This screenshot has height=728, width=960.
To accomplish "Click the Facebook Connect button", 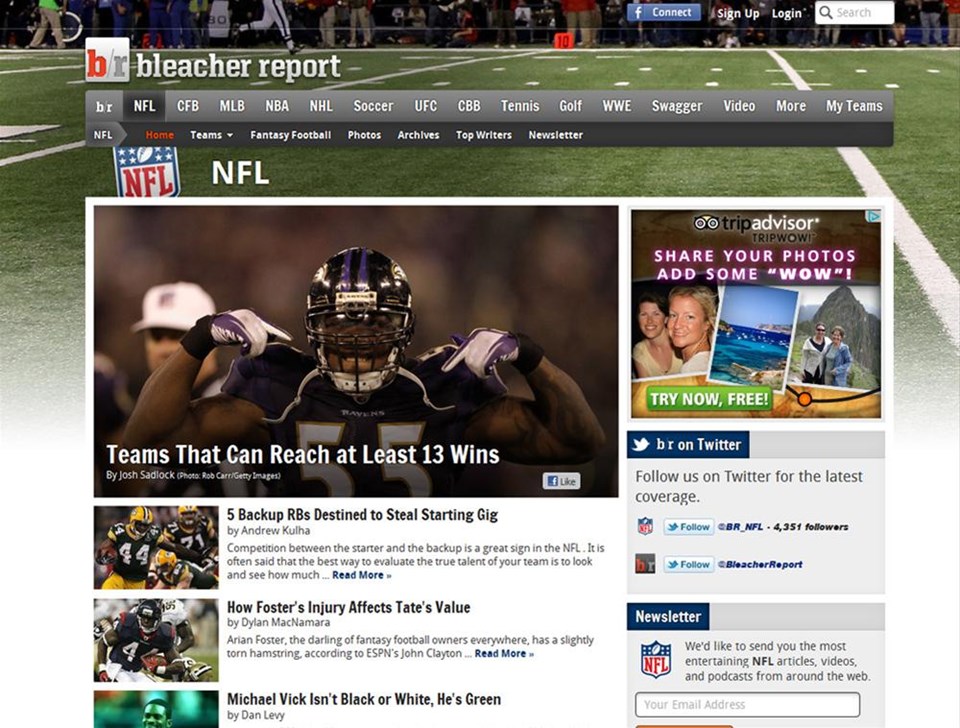I will pos(664,12).
